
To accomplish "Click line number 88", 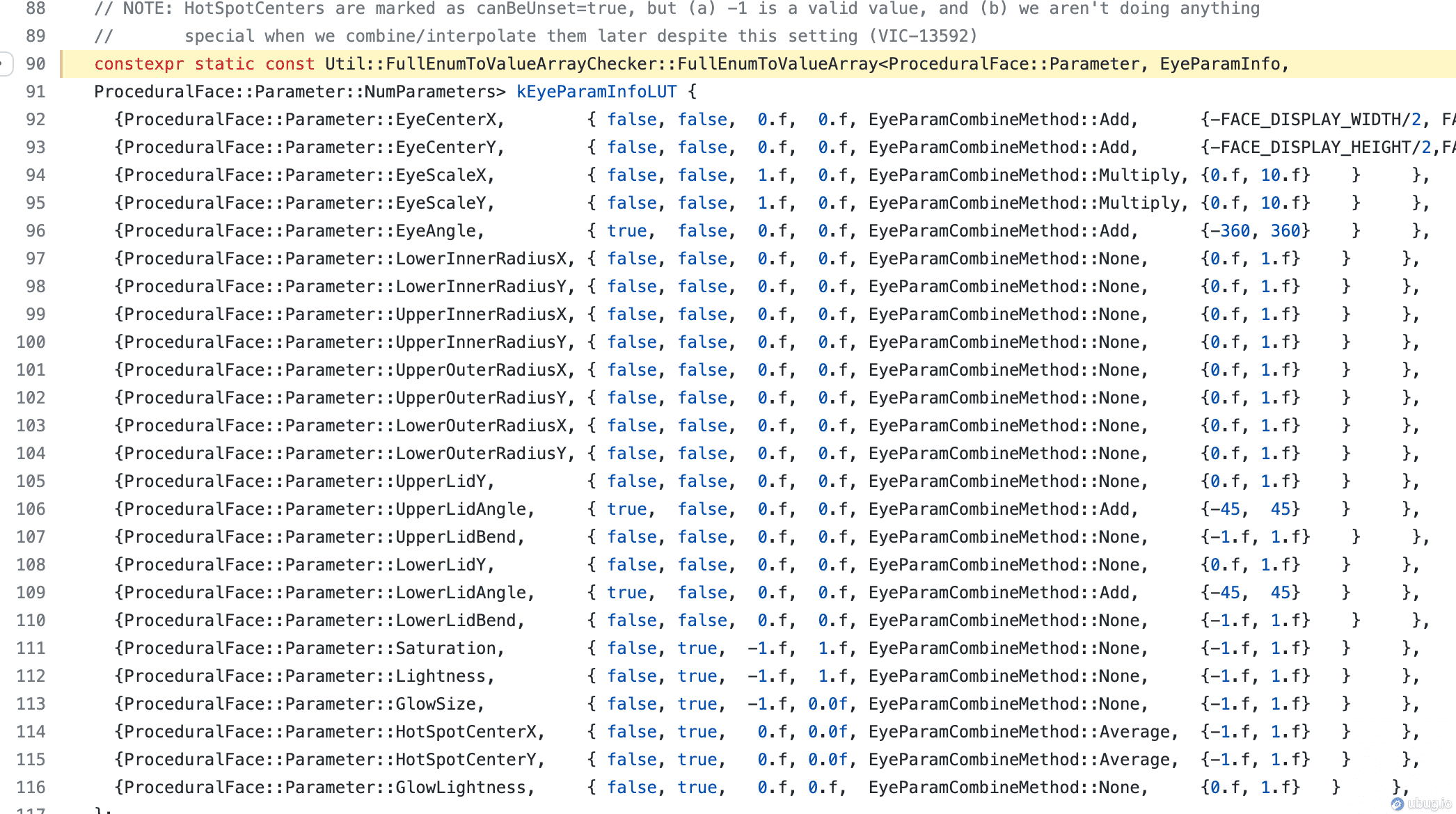I will click(35, 8).
